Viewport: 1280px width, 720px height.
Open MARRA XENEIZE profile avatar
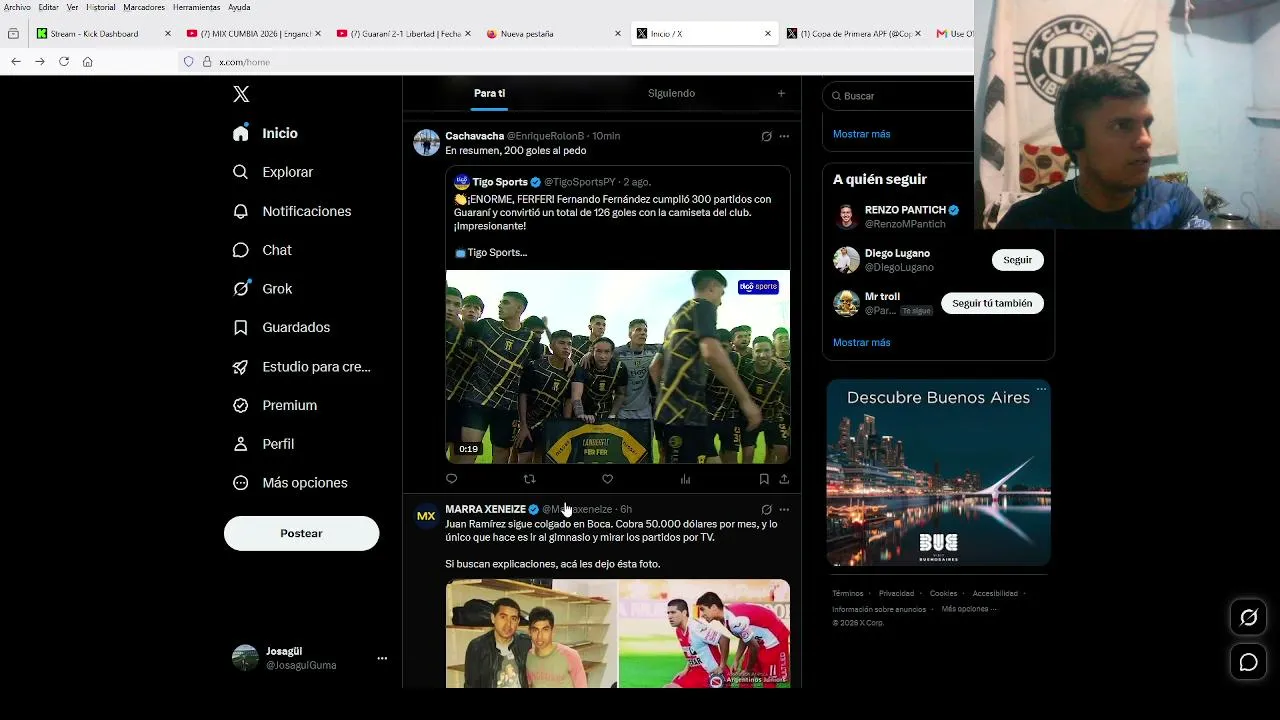coord(426,516)
